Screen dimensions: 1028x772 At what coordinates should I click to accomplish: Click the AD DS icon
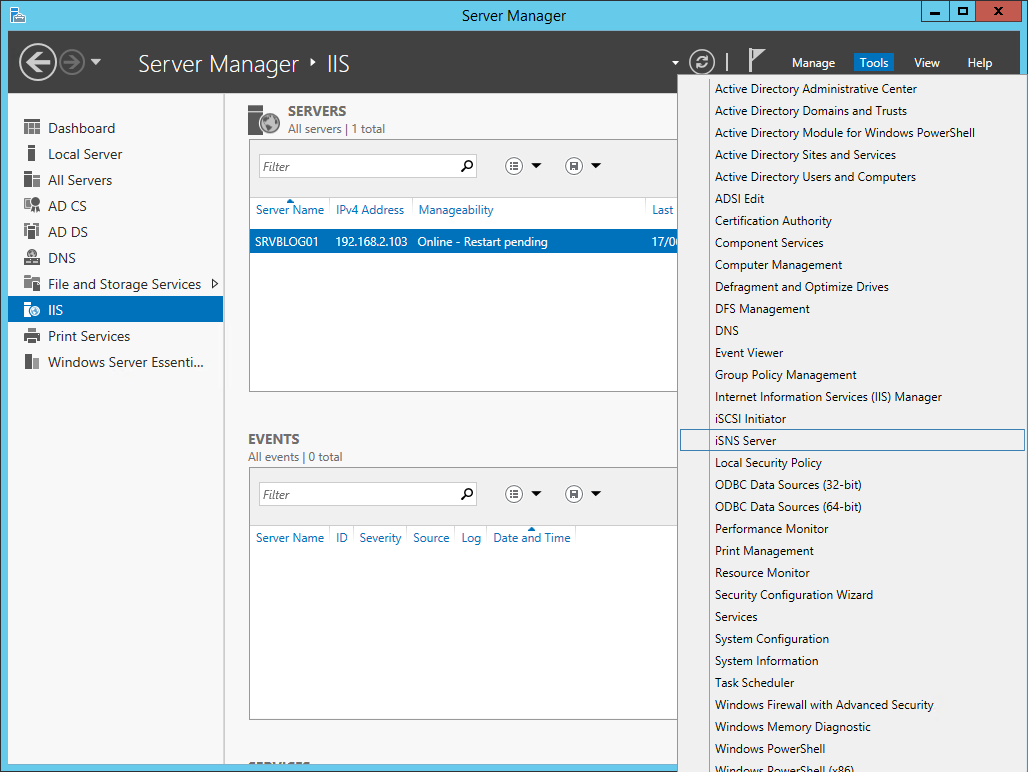[x=31, y=231]
